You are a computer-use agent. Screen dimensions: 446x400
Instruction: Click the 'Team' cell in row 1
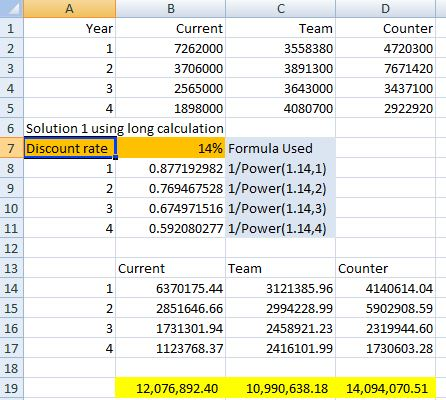coord(281,28)
